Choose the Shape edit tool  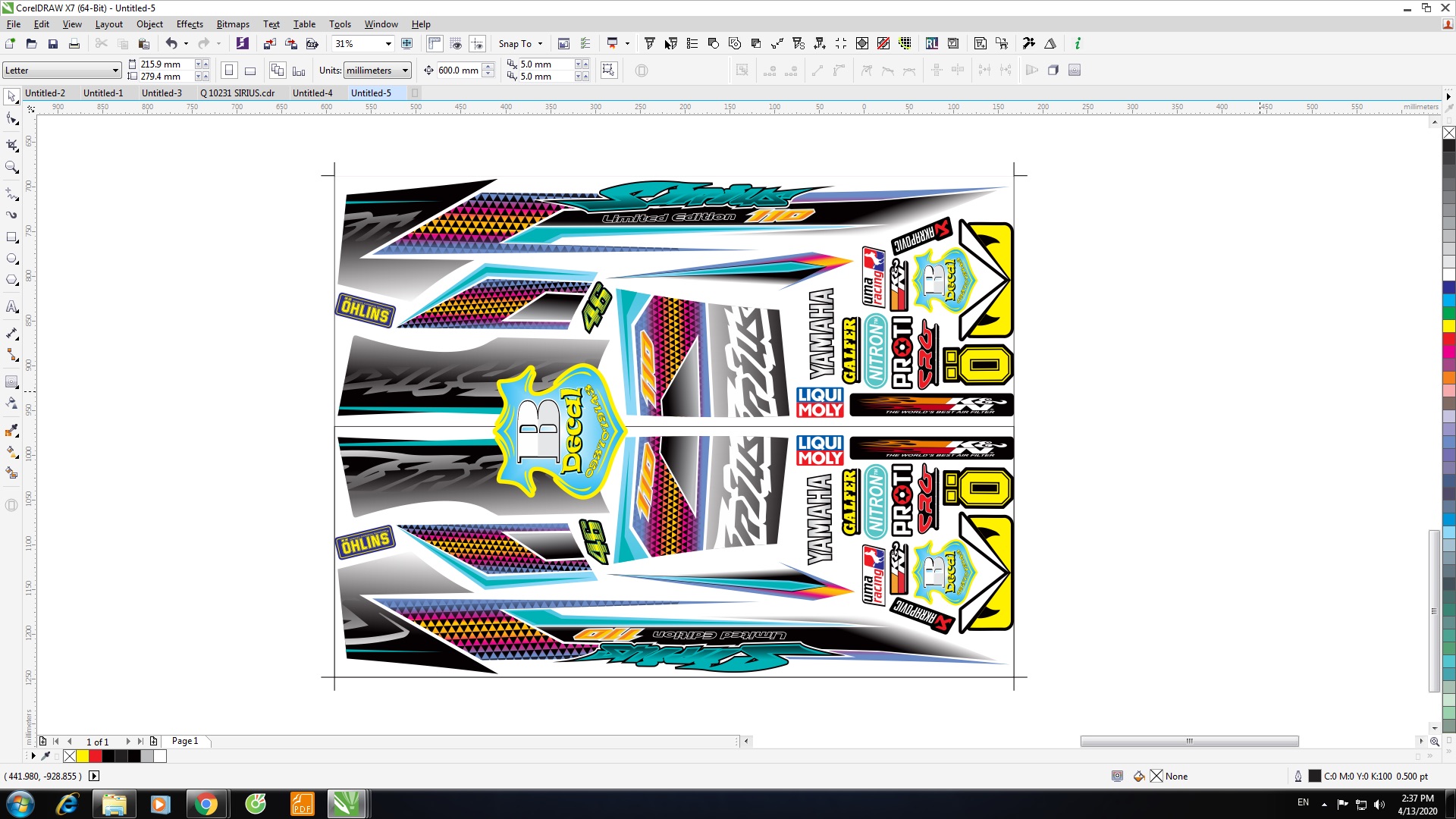point(11,119)
